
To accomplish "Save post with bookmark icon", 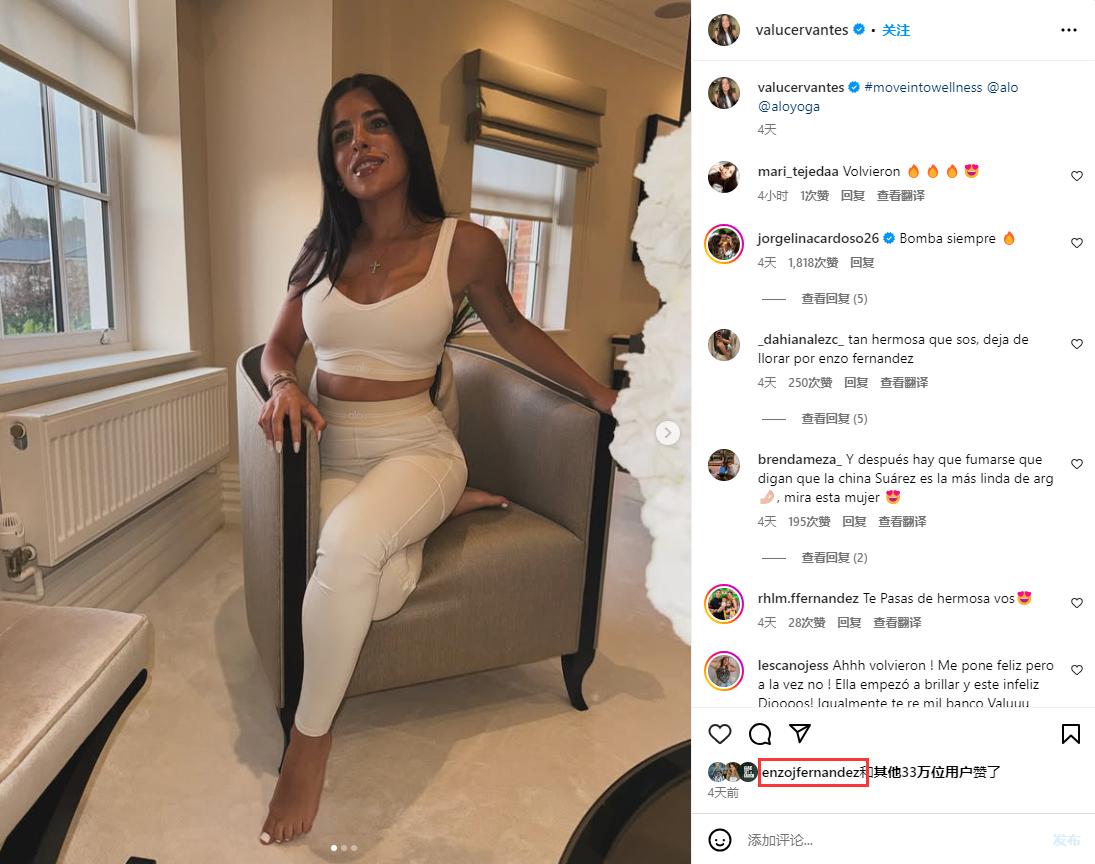I will pos(1071,734).
